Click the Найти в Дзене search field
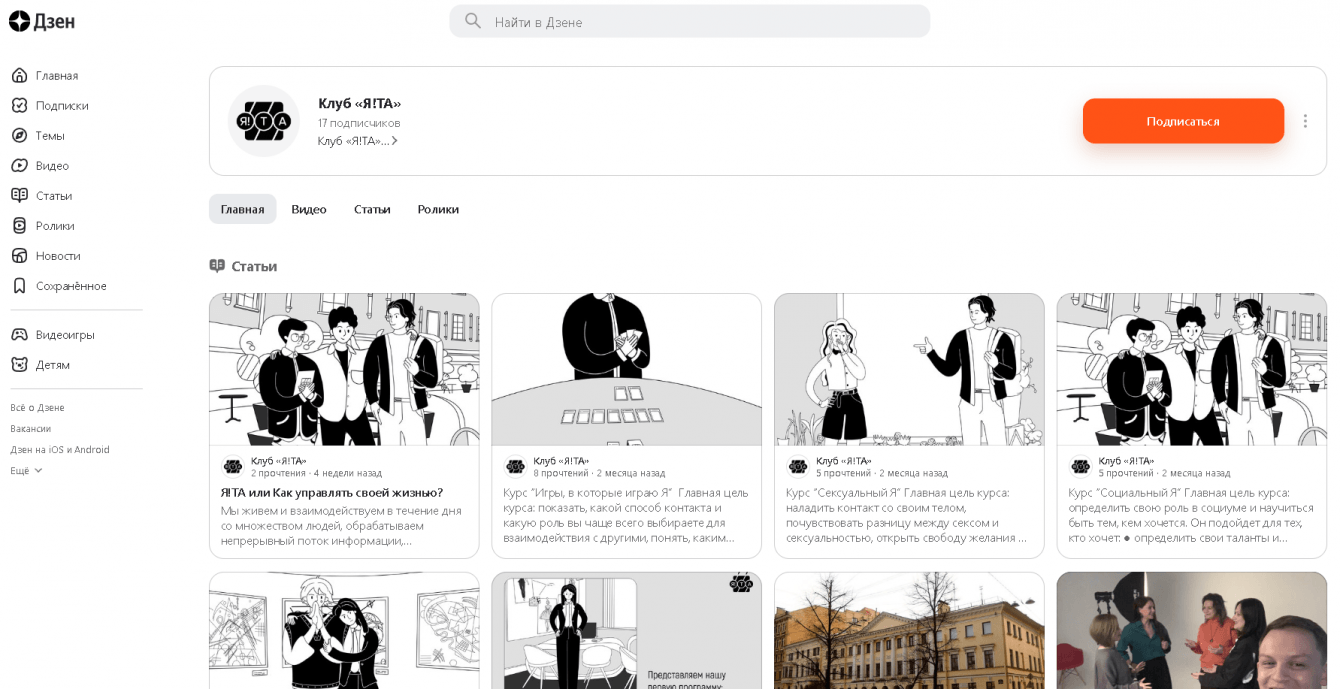This screenshot has height=689, width=1340. coord(690,21)
